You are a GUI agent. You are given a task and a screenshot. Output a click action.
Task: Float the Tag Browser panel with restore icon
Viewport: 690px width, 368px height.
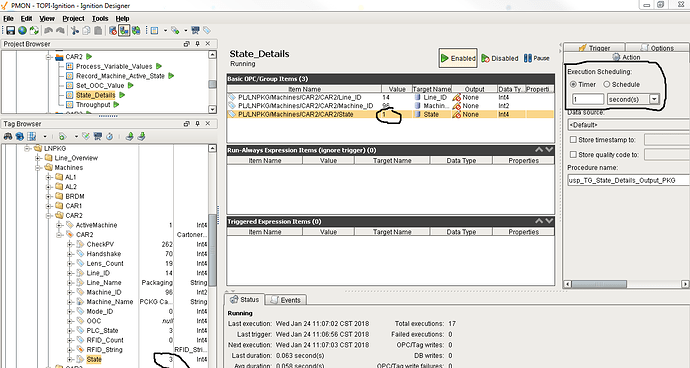pos(187,124)
